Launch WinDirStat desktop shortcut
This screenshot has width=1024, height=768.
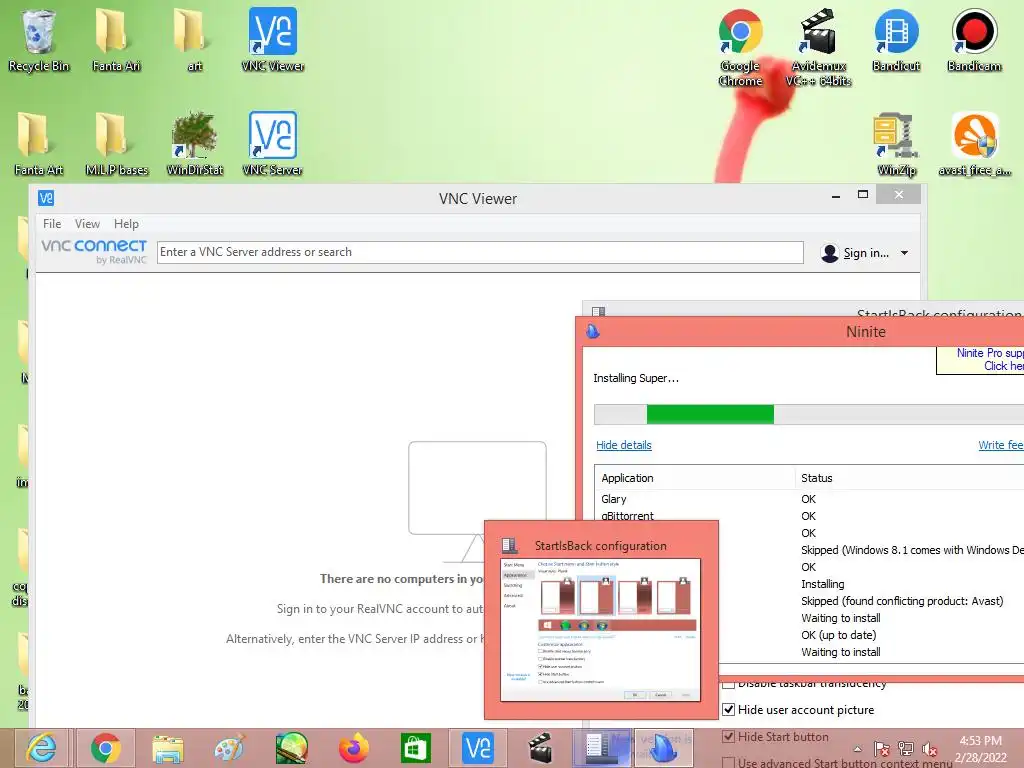[194, 144]
